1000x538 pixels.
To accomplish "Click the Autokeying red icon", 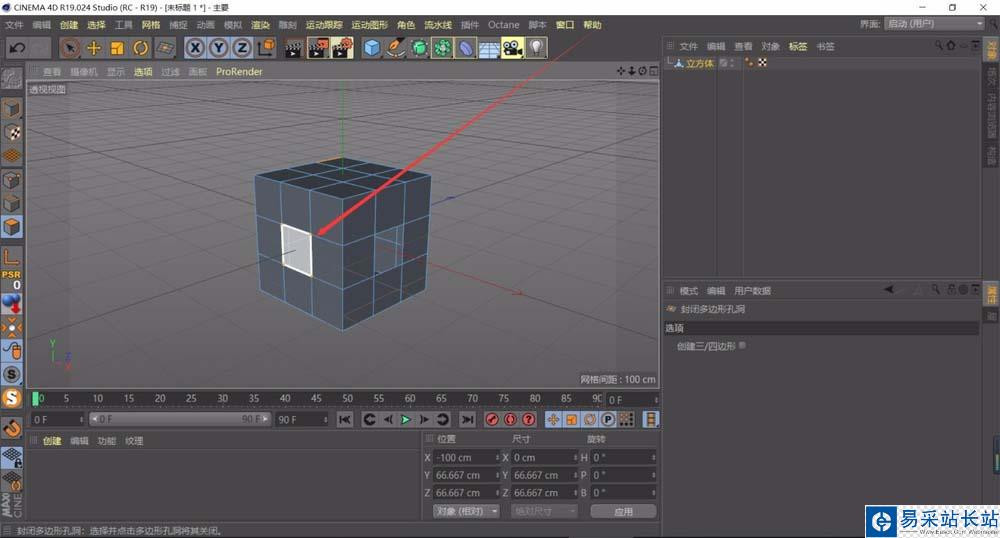I will pyautogui.click(x=510, y=419).
